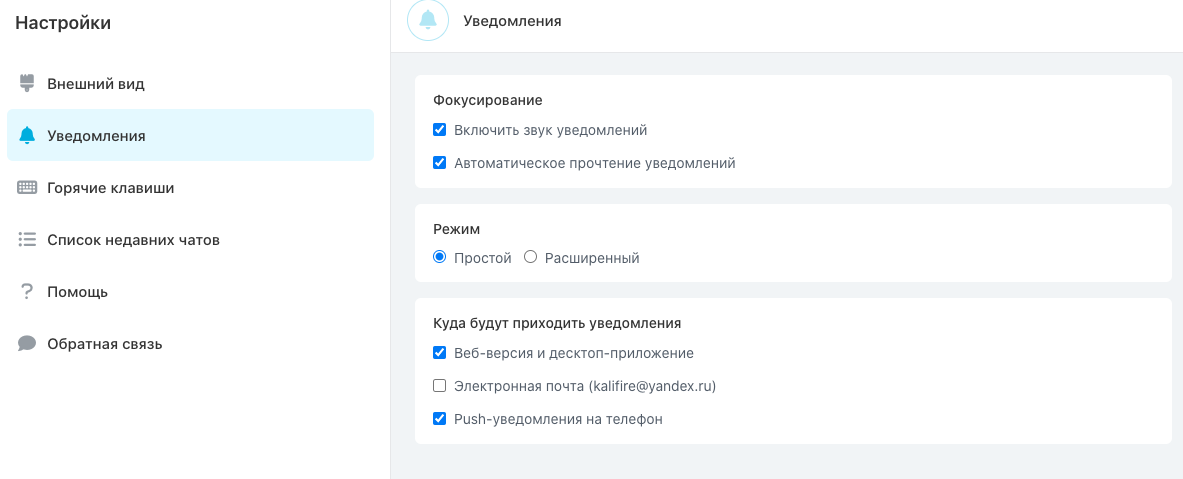Open the Горячие клавиши section
The image size is (1183, 479).
(x=190, y=187)
